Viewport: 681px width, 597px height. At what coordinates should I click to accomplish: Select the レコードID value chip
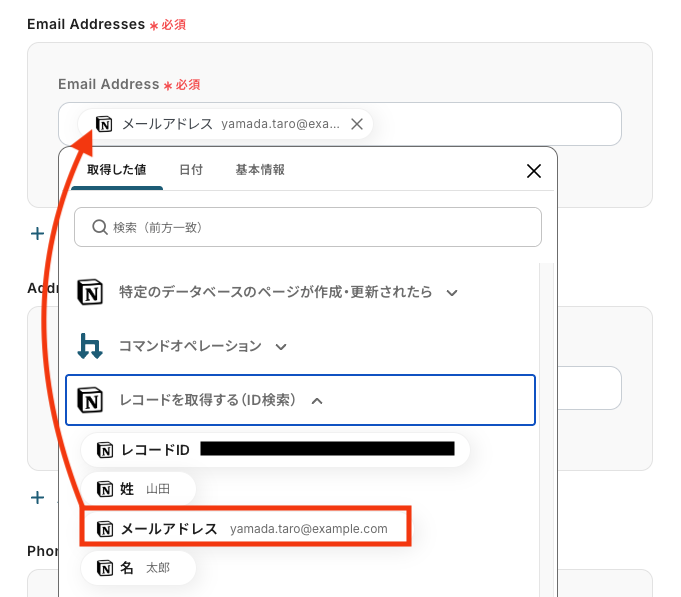tap(275, 450)
